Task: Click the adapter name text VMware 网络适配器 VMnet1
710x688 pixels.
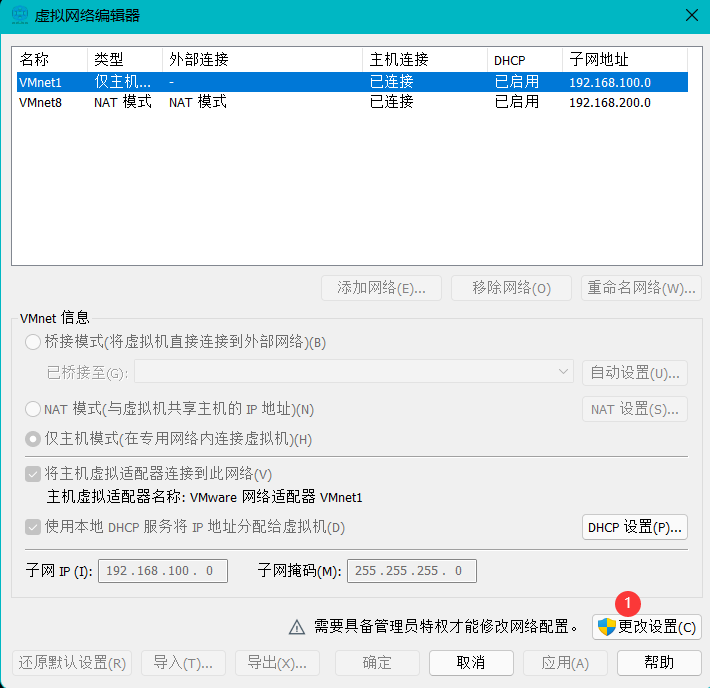Action: tap(276, 497)
